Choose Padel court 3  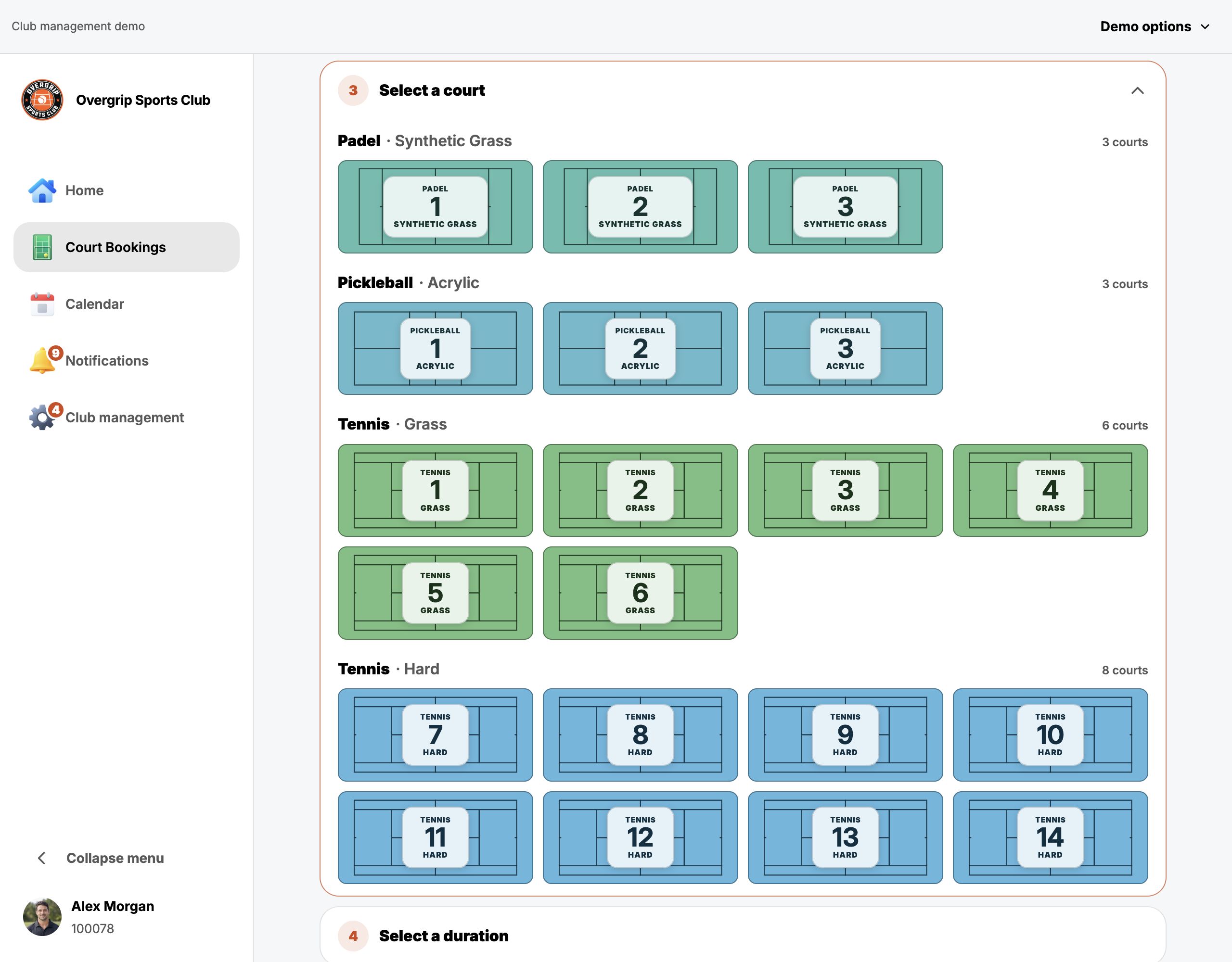pyautogui.click(x=845, y=207)
